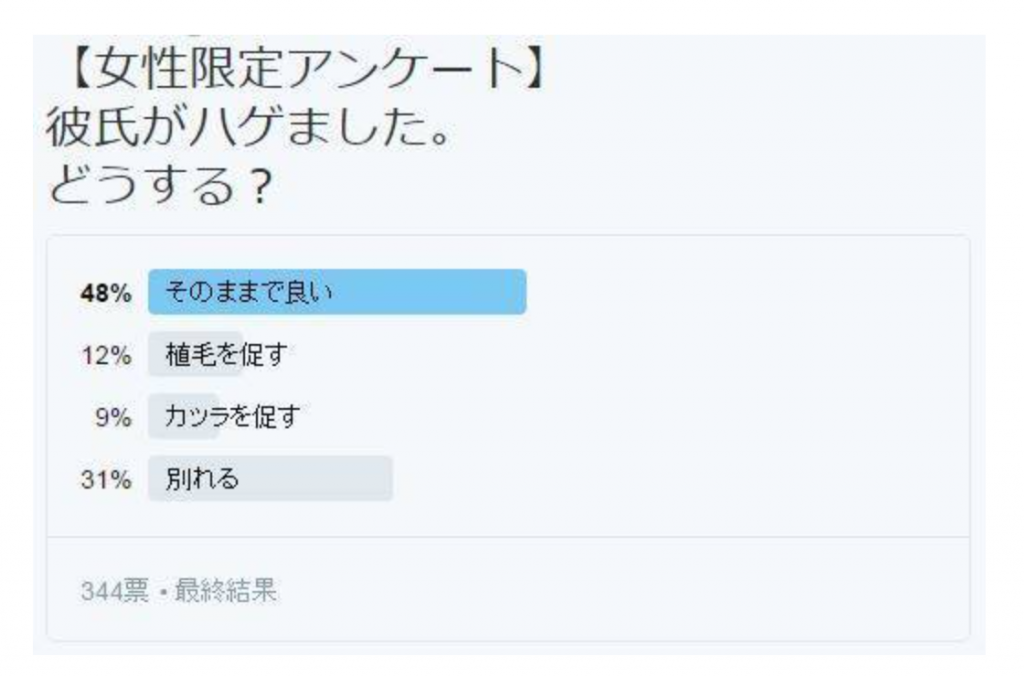Click the 植毛を促す poll option
The height and width of the screenshot is (677, 1024).
tap(226, 354)
